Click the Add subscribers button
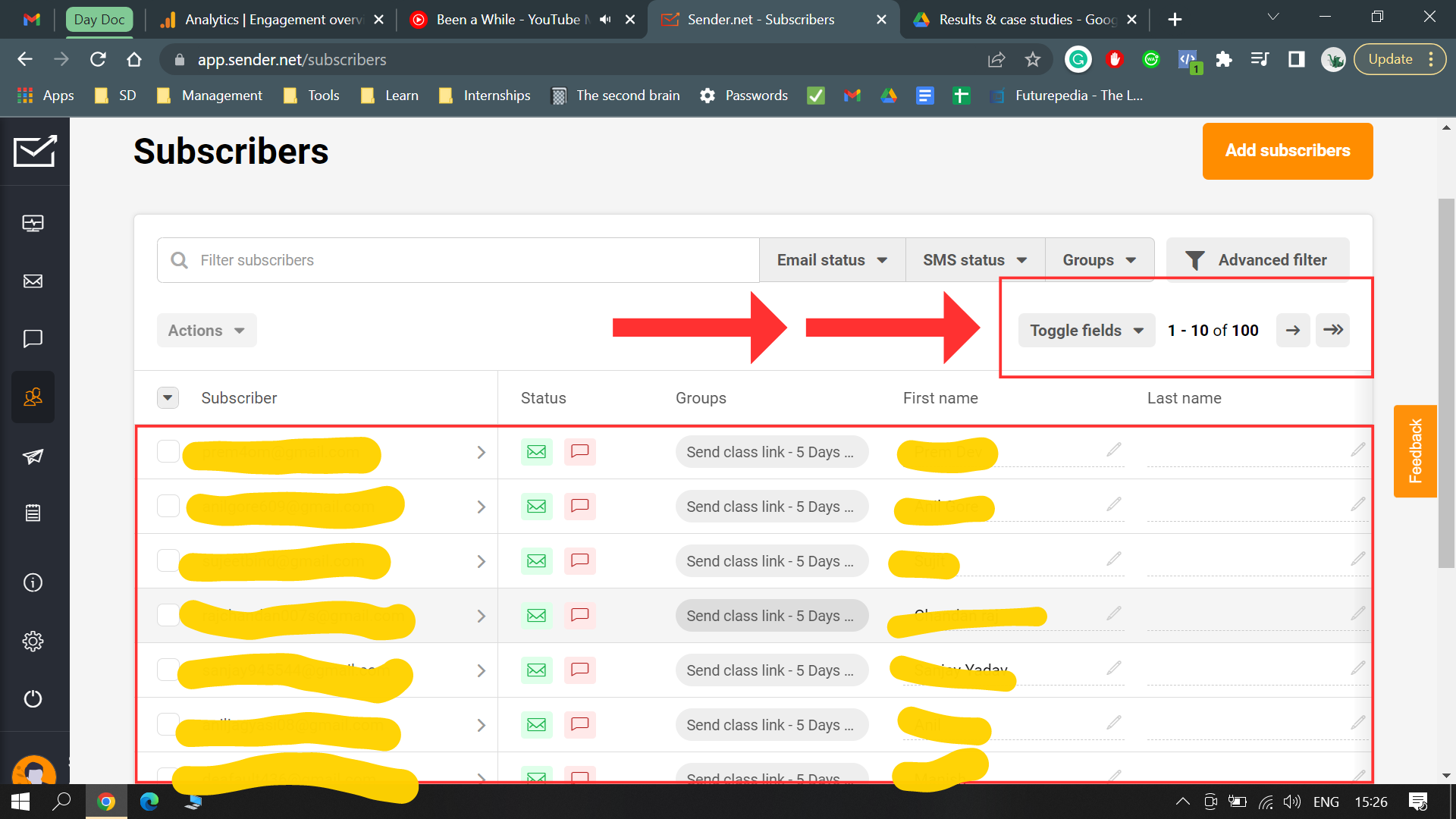The height and width of the screenshot is (819, 1456). pyautogui.click(x=1288, y=151)
